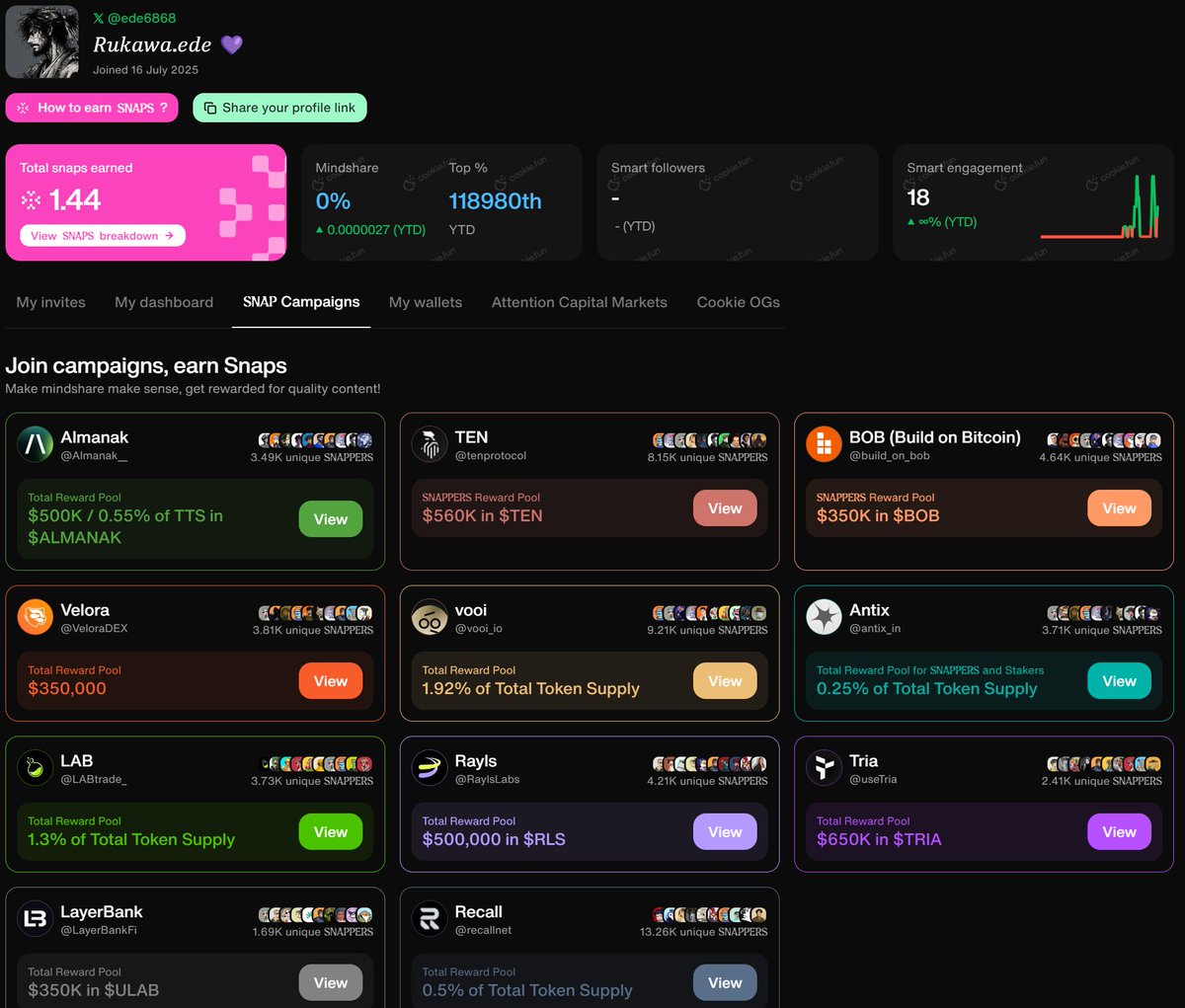
Task: Click the Recall logo icon
Action: point(430,920)
